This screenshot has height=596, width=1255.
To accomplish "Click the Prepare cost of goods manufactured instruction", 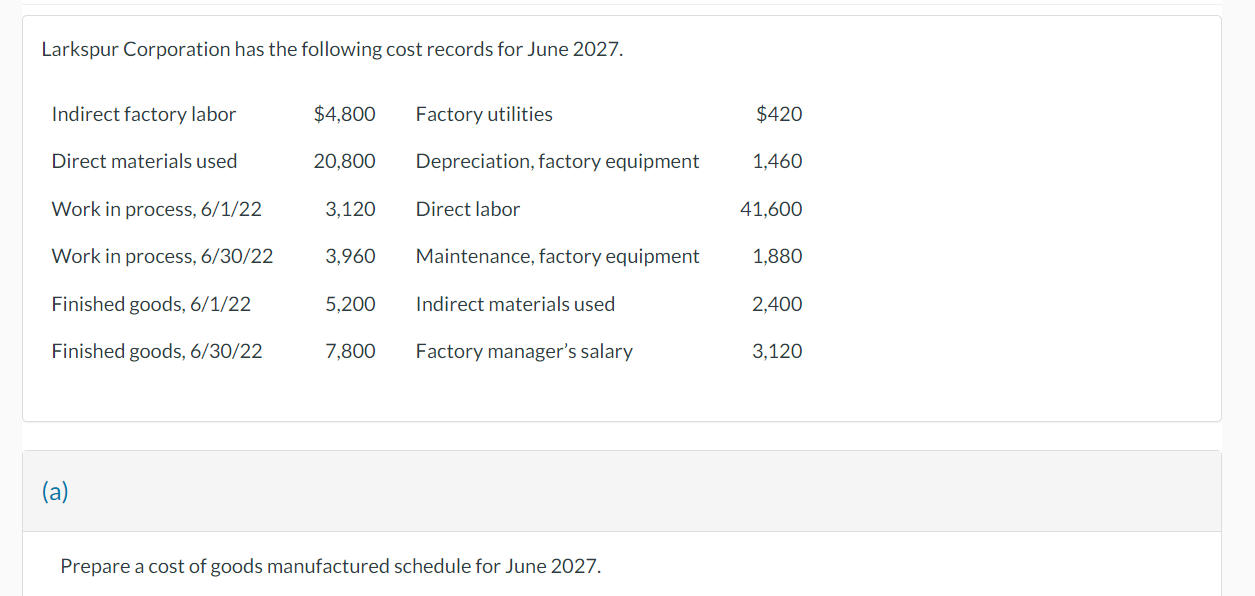I will pos(331,566).
